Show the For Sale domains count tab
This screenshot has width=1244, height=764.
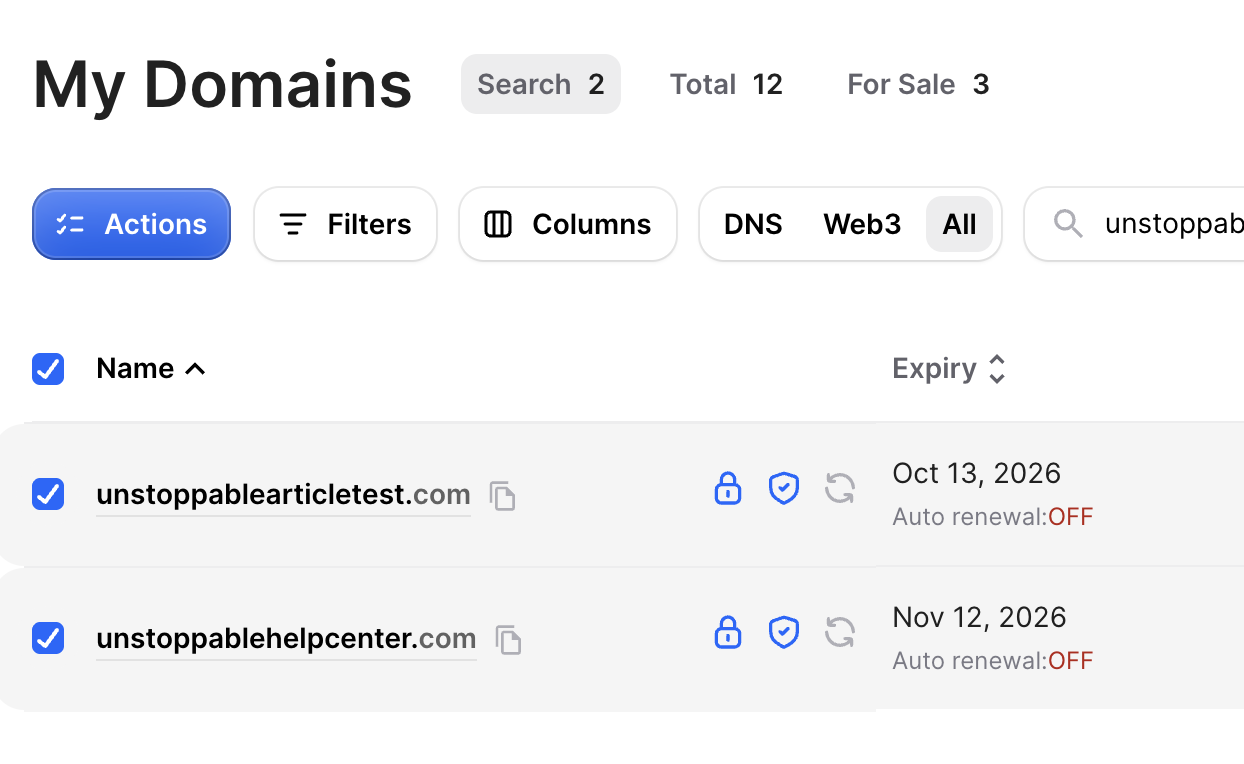click(918, 84)
